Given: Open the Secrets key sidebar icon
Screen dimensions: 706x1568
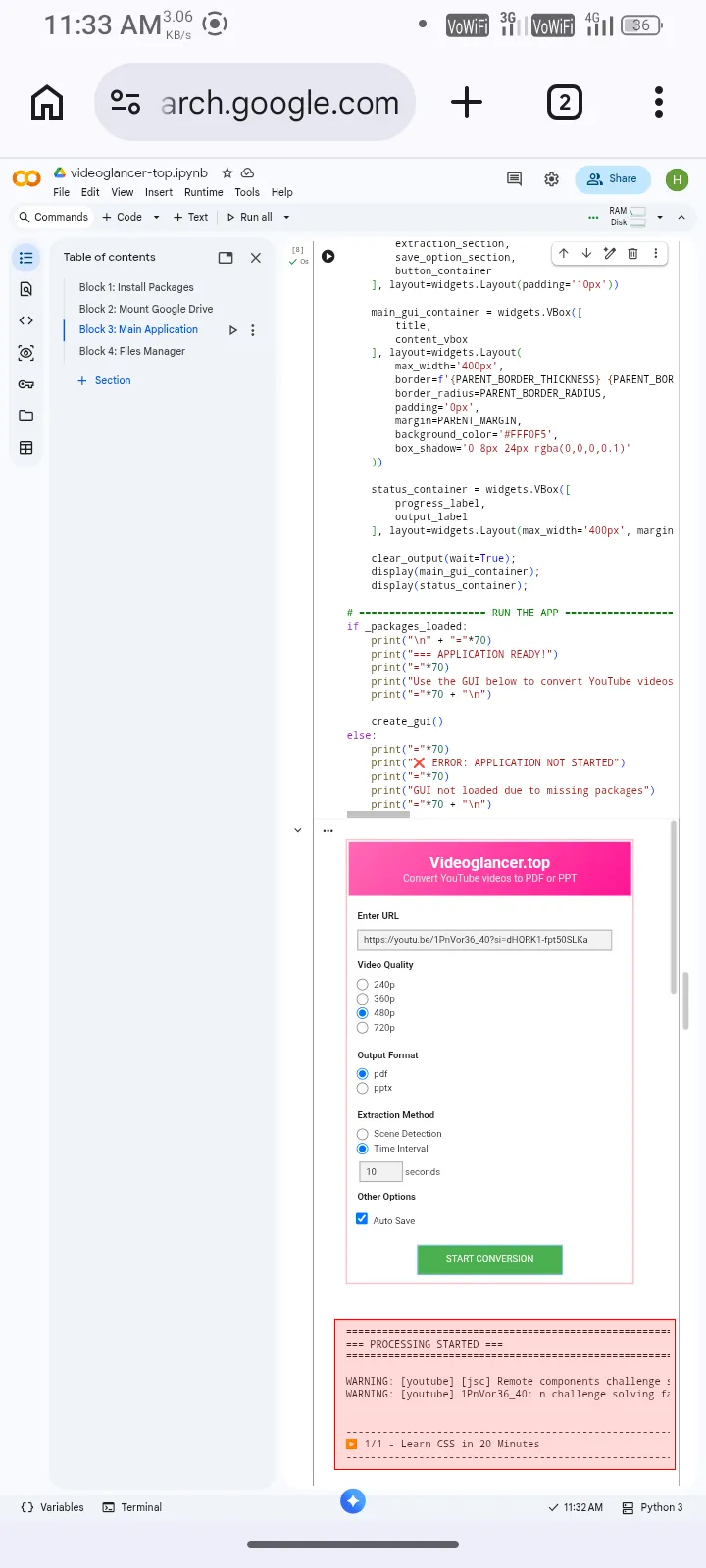Looking at the screenshot, I should (26, 384).
